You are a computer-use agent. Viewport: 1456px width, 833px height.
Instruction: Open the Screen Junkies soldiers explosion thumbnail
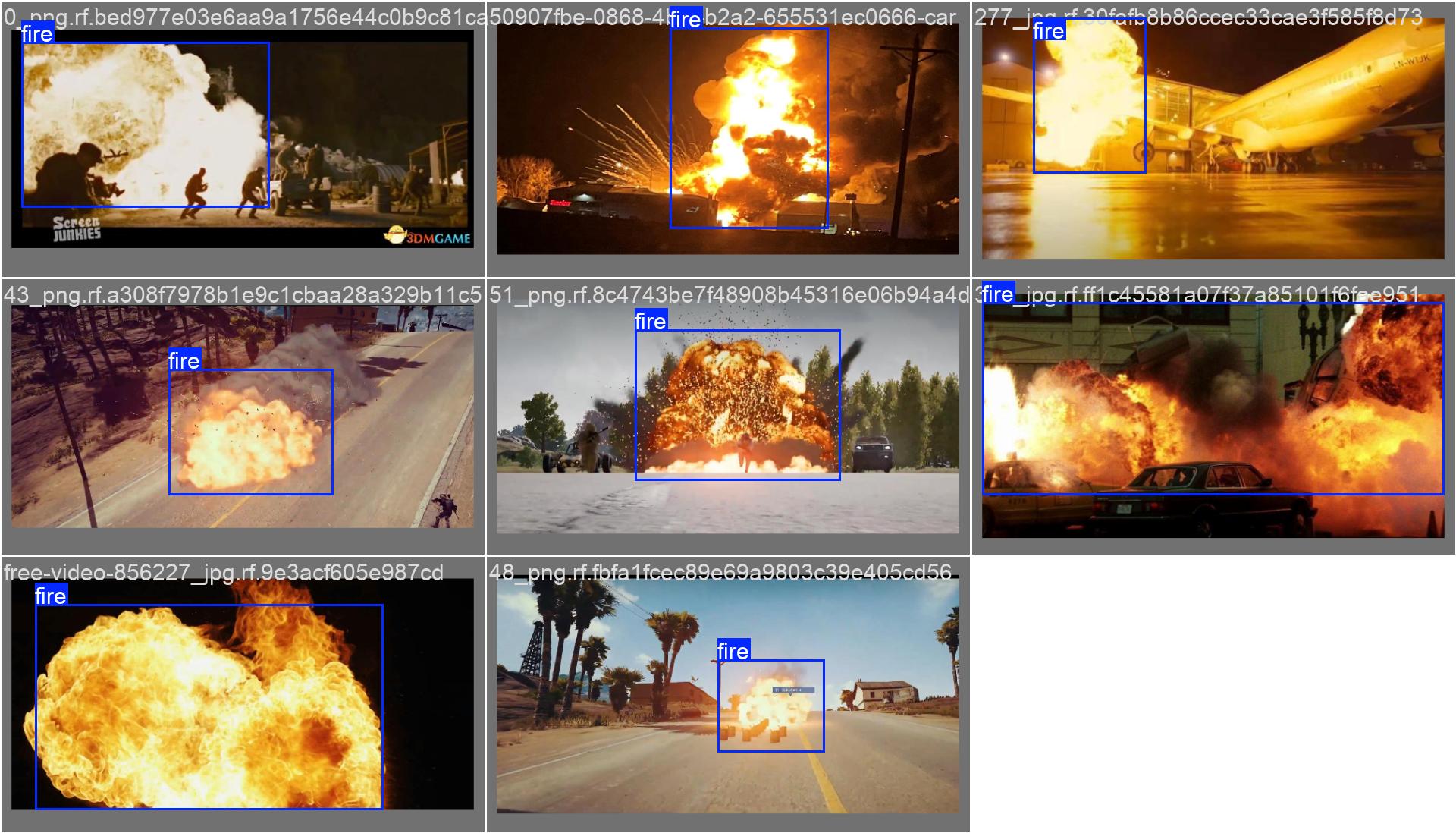(x=243, y=139)
